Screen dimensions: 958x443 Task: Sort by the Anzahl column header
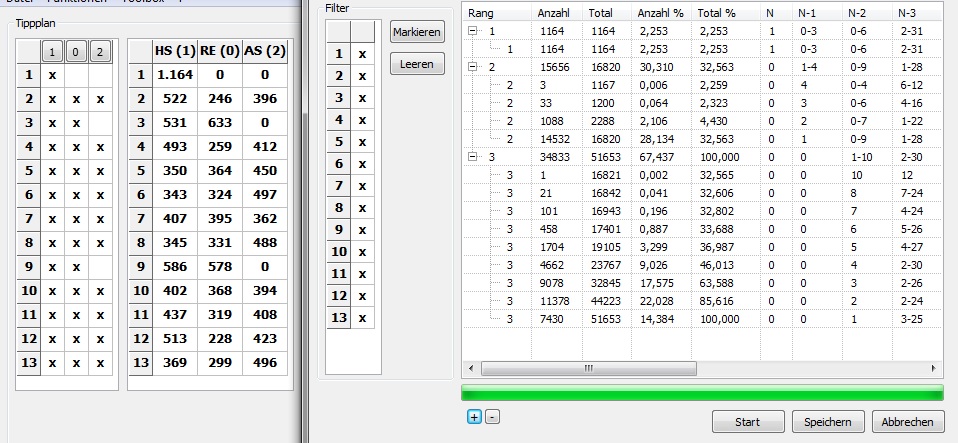click(557, 13)
